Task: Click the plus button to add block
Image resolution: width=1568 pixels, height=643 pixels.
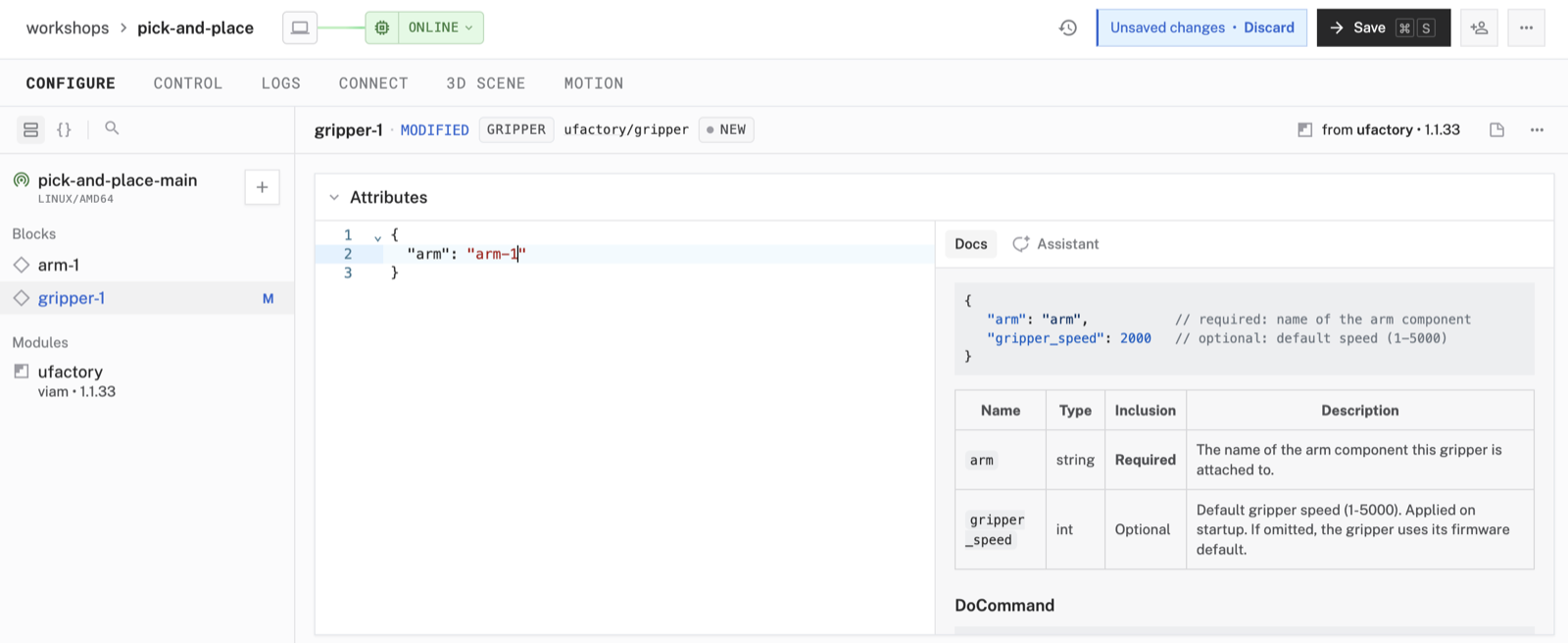Action: tap(262, 187)
